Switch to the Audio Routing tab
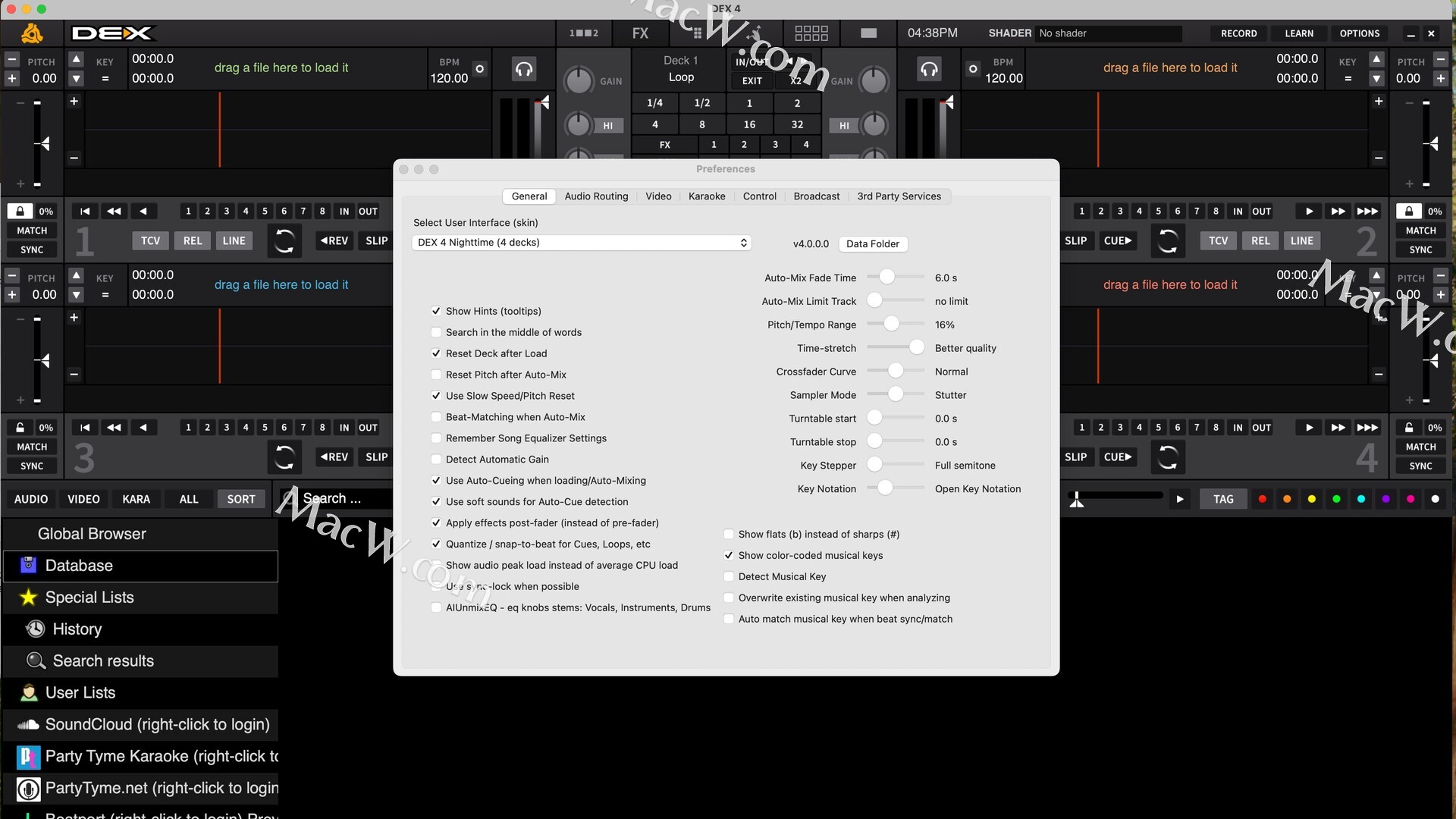1456x819 pixels. coord(596,196)
